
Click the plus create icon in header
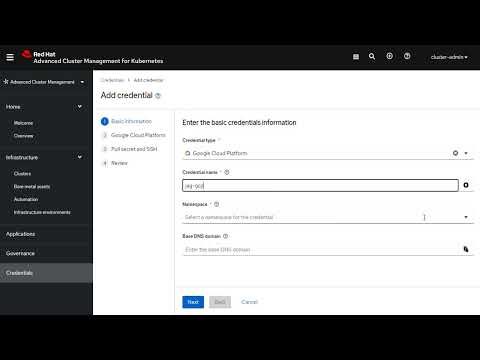[x=389, y=56]
